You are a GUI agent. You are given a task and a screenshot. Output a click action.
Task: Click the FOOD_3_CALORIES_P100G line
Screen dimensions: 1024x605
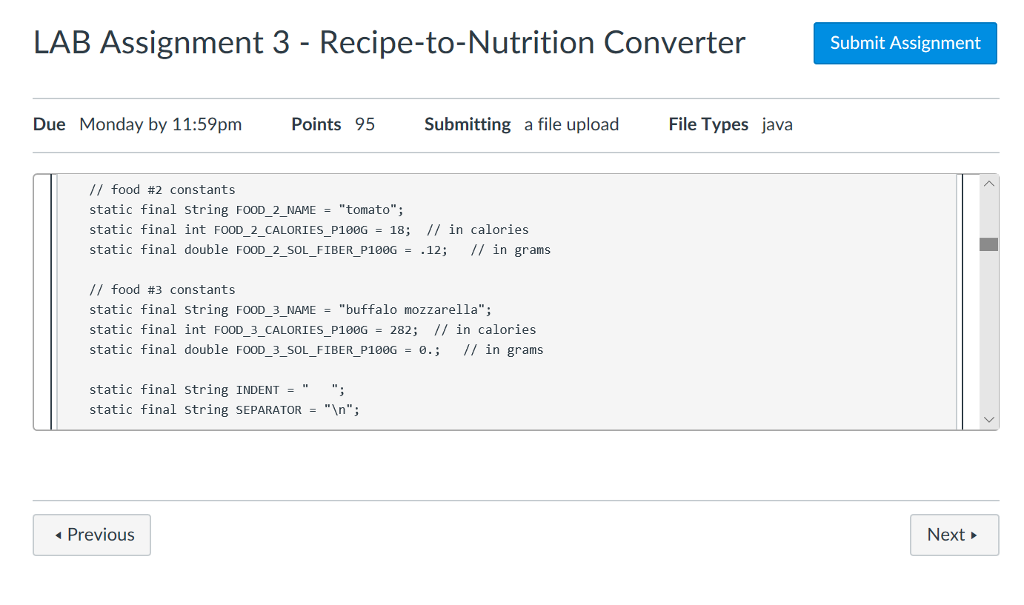pos(300,329)
